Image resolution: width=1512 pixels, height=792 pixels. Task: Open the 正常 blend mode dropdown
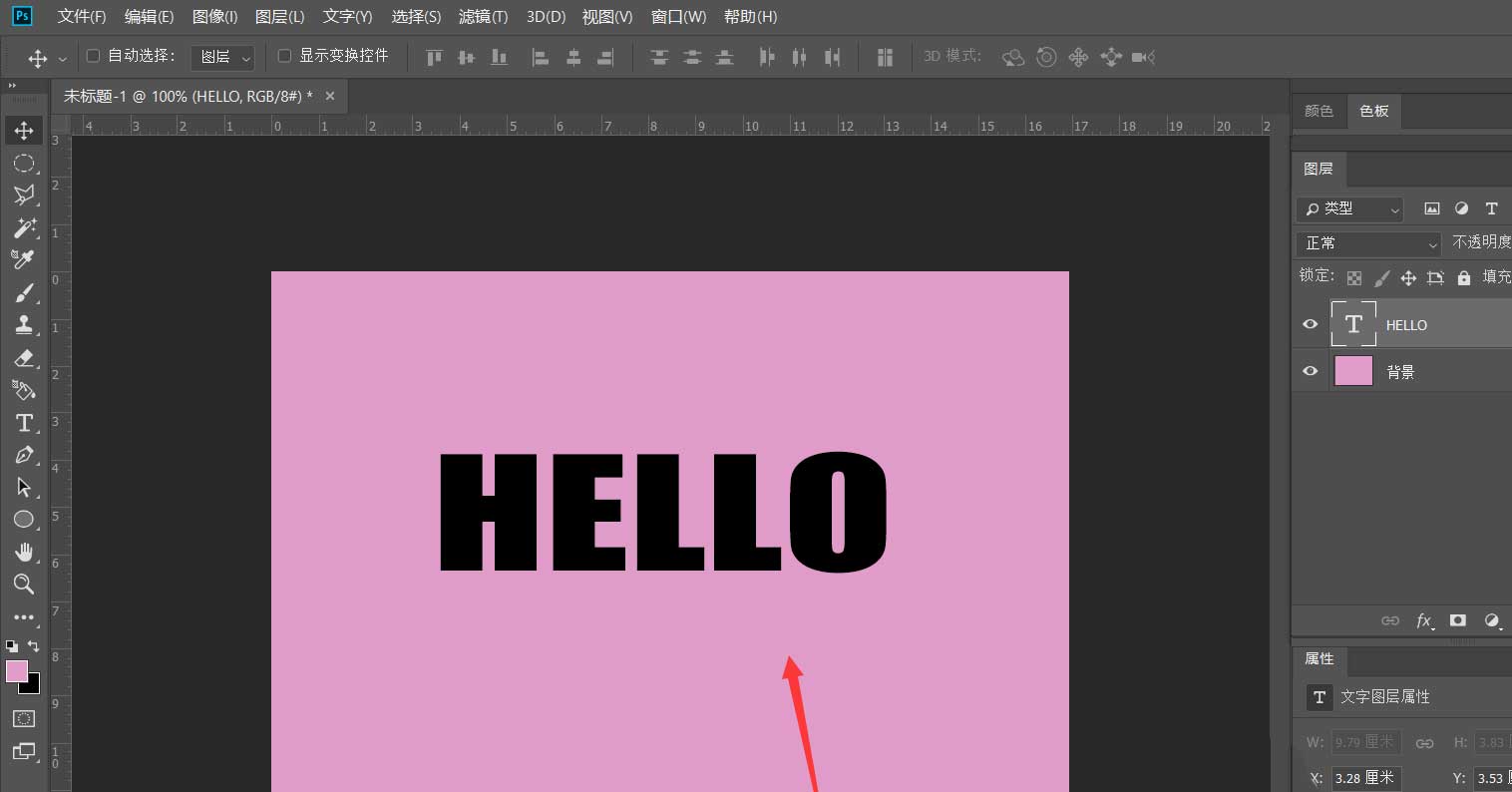[1369, 243]
